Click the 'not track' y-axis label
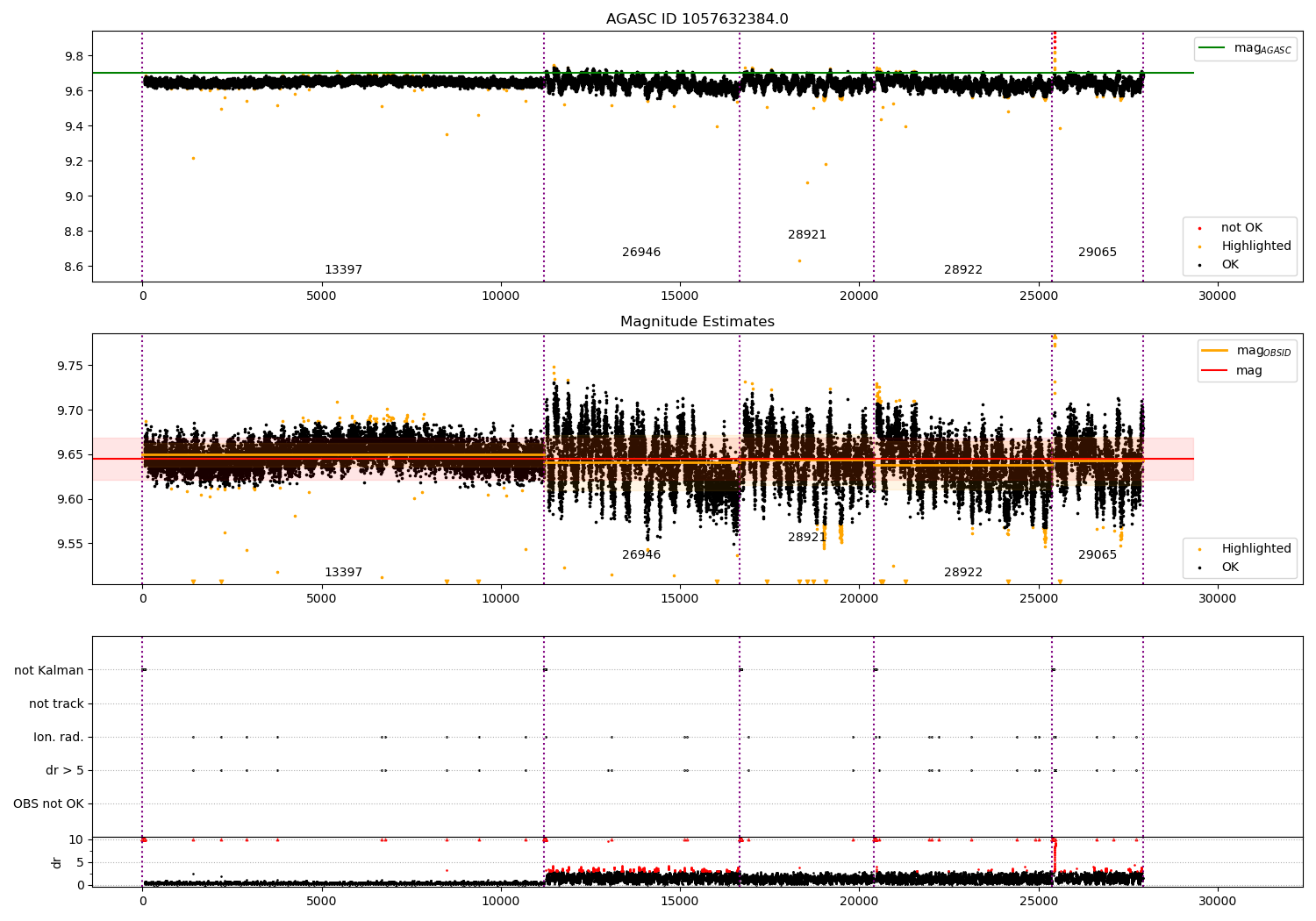 pyautogui.click(x=56, y=703)
